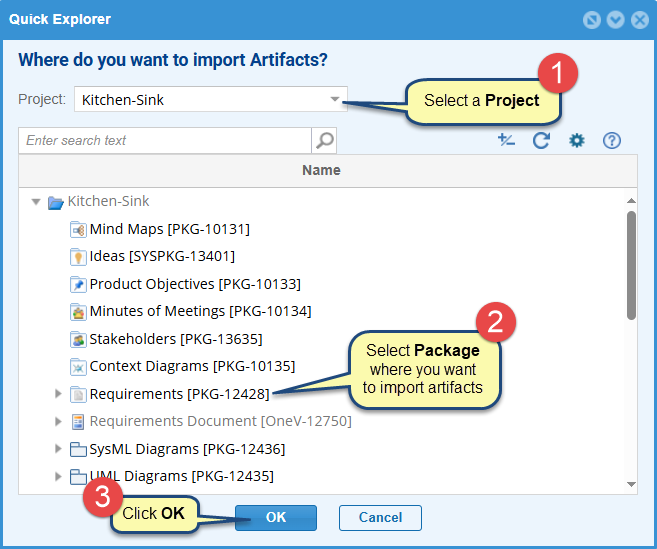This screenshot has width=657, height=549.
Task: Select the Mind Maps package icon
Action: 78,229
